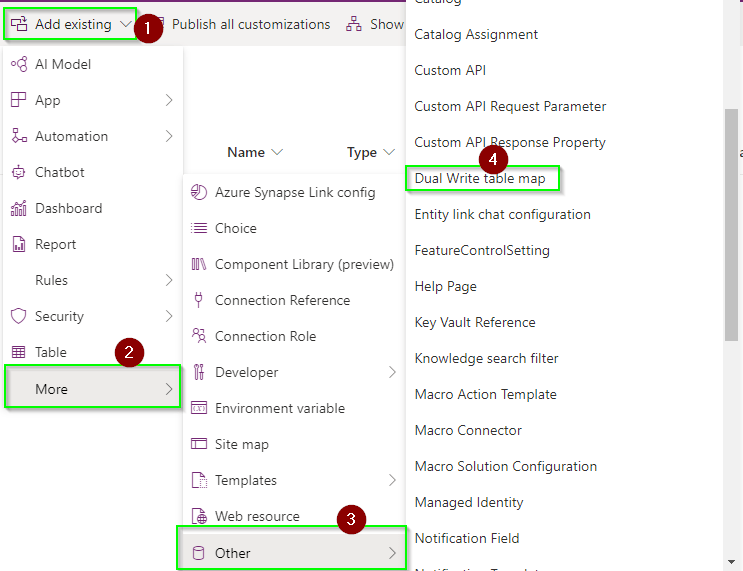Select Chatbot menu item text
Image resolution: width=743 pixels, height=571 pixels.
tap(60, 172)
